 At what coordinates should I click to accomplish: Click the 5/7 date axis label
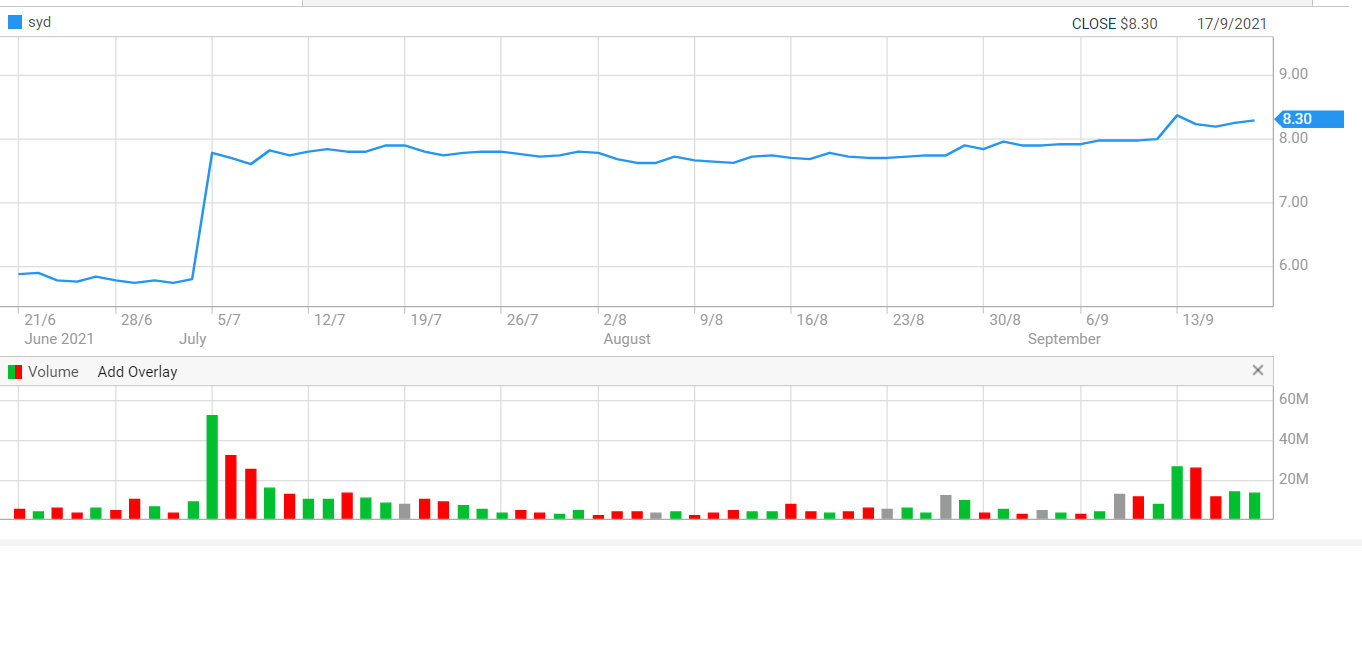[229, 320]
